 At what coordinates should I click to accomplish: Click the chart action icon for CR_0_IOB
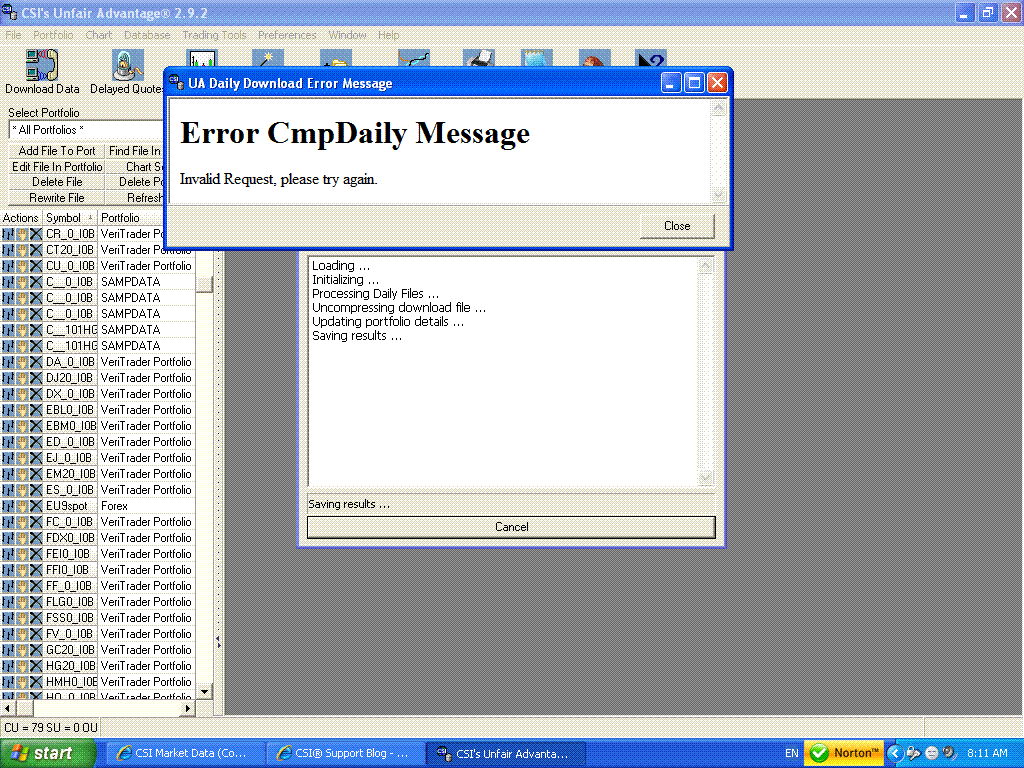[7, 233]
